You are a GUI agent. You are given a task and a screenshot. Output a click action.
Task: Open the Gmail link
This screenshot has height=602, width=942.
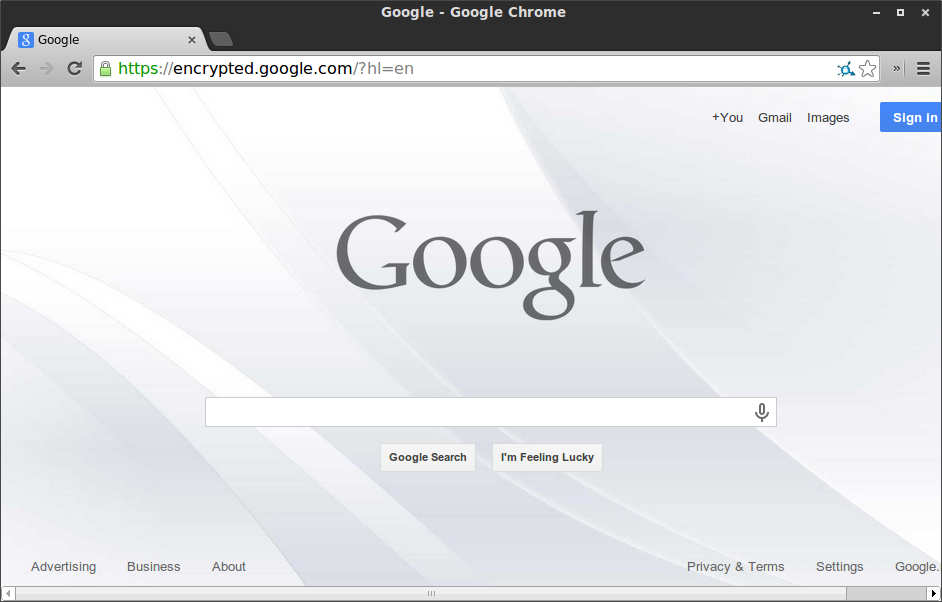pyautogui.click(x=774, y=118)
